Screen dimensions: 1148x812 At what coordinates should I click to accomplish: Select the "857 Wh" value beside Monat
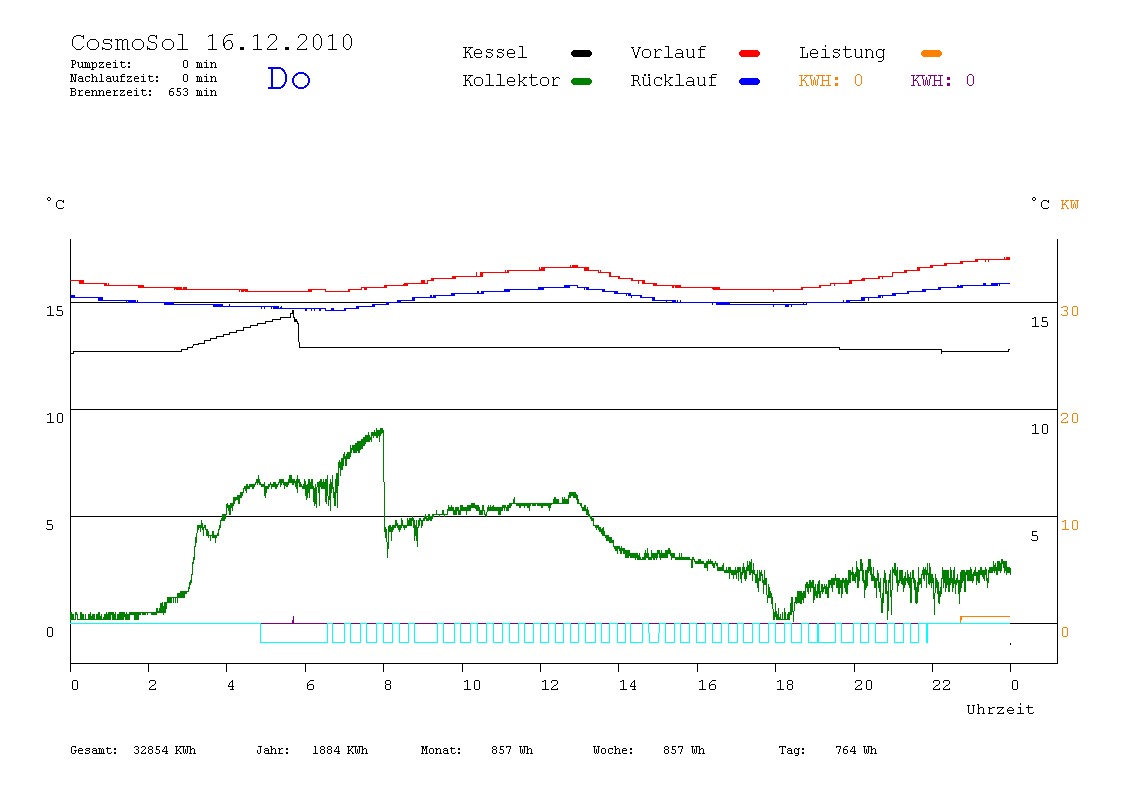coord(512,750)
